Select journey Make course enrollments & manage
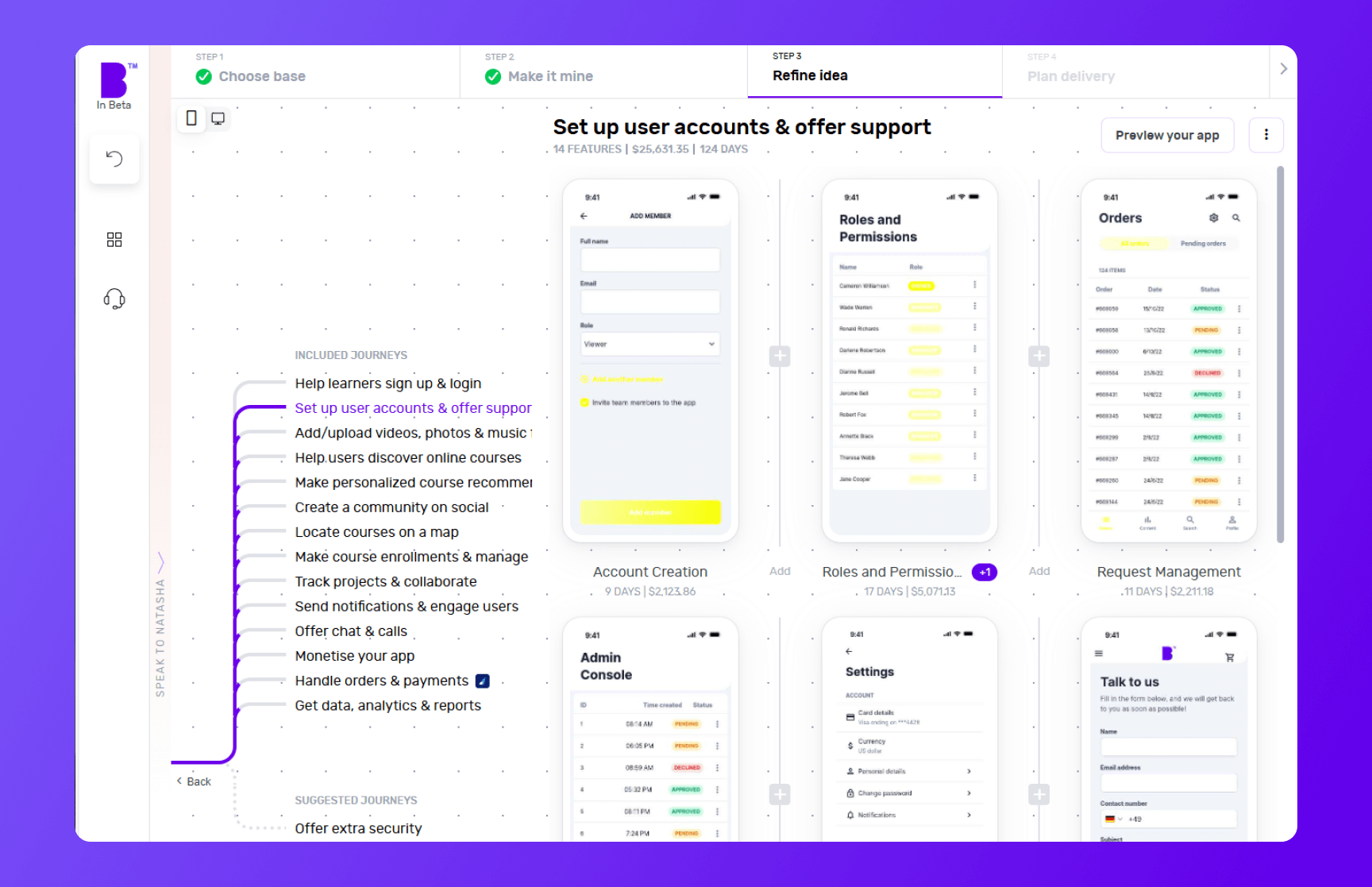1372x887 pixels. click(x=411, y=557)
